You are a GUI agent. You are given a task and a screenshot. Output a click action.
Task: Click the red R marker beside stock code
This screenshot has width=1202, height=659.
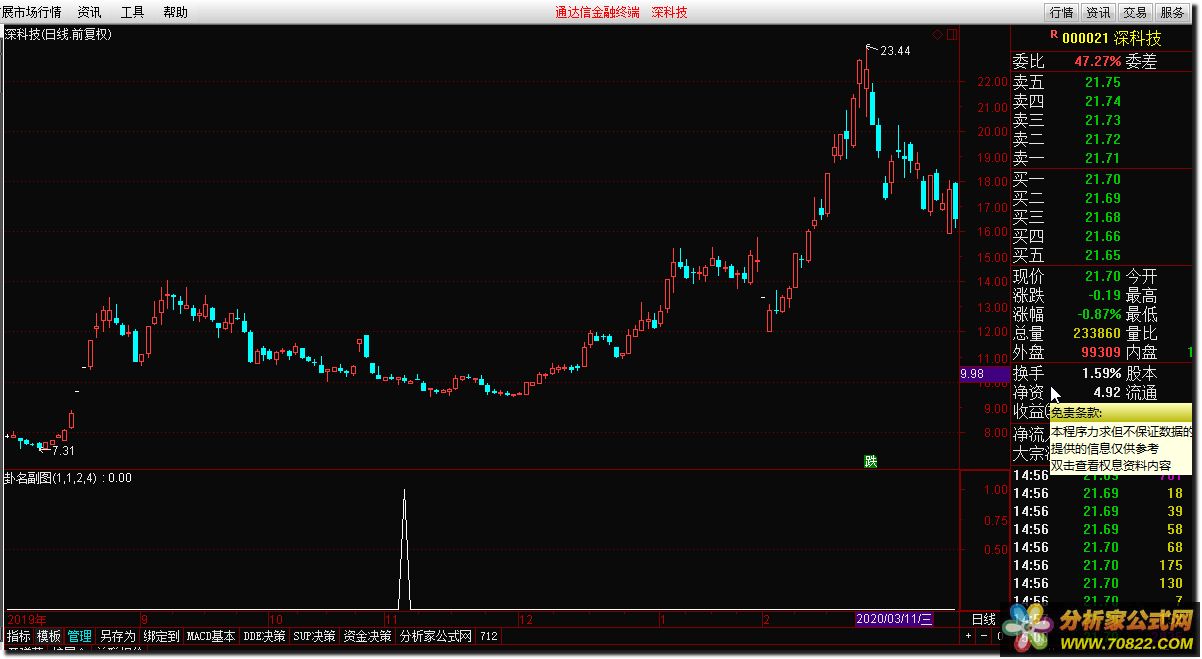[1053, 35]
